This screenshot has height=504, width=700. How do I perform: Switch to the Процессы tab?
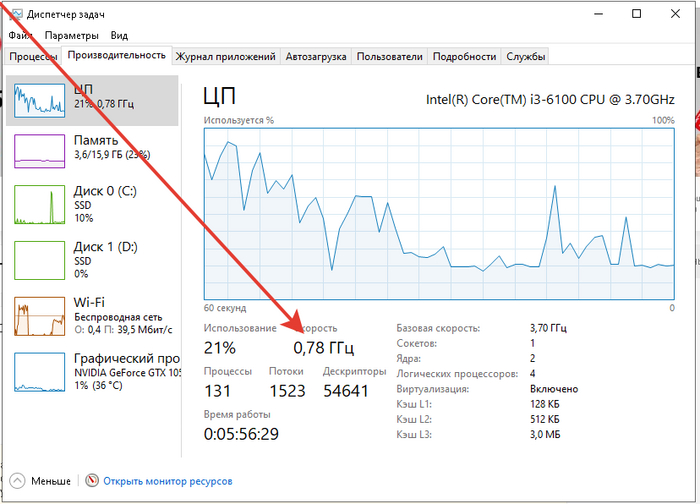tap(33, 57)
